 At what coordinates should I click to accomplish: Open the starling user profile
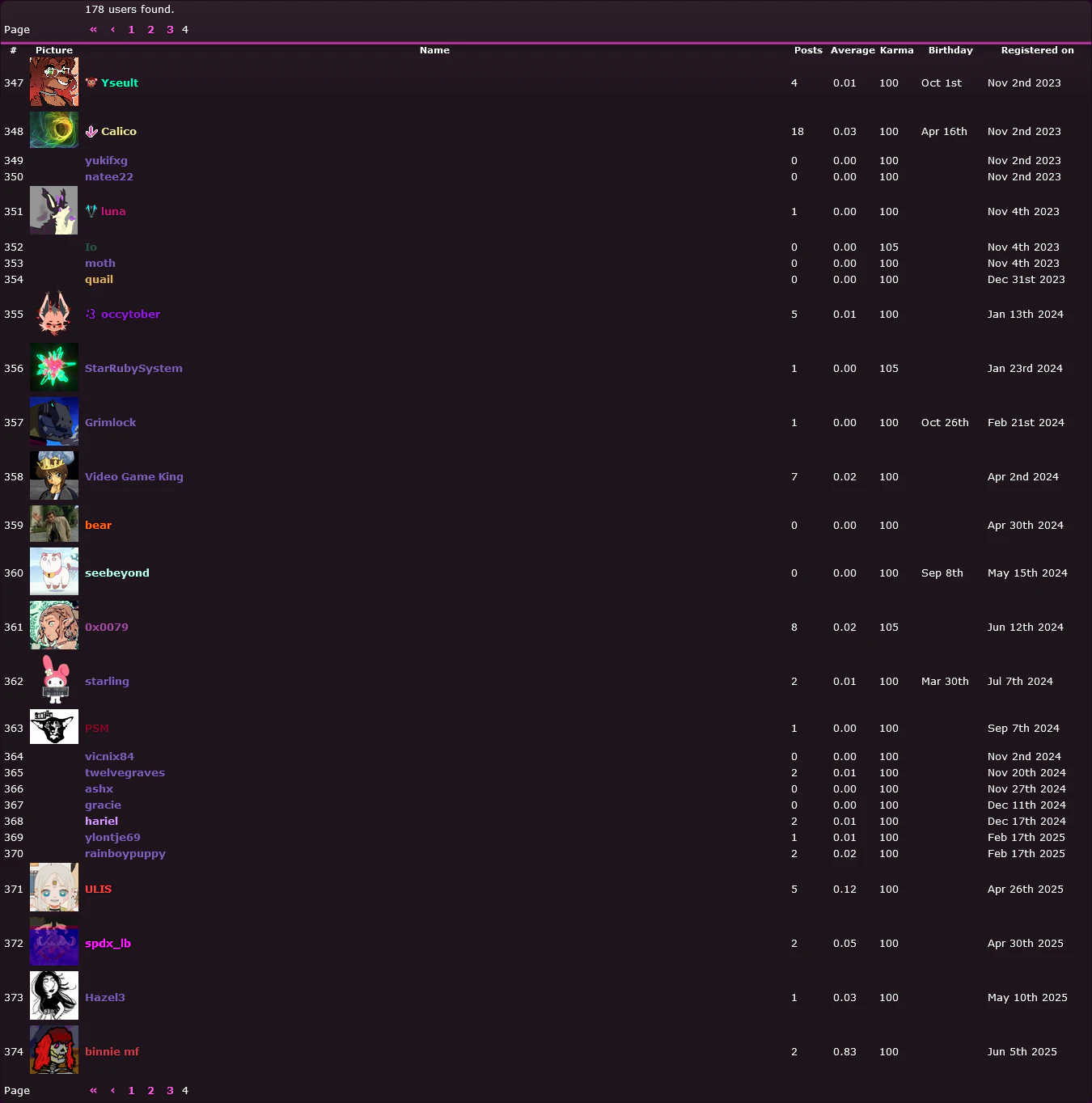107,682
